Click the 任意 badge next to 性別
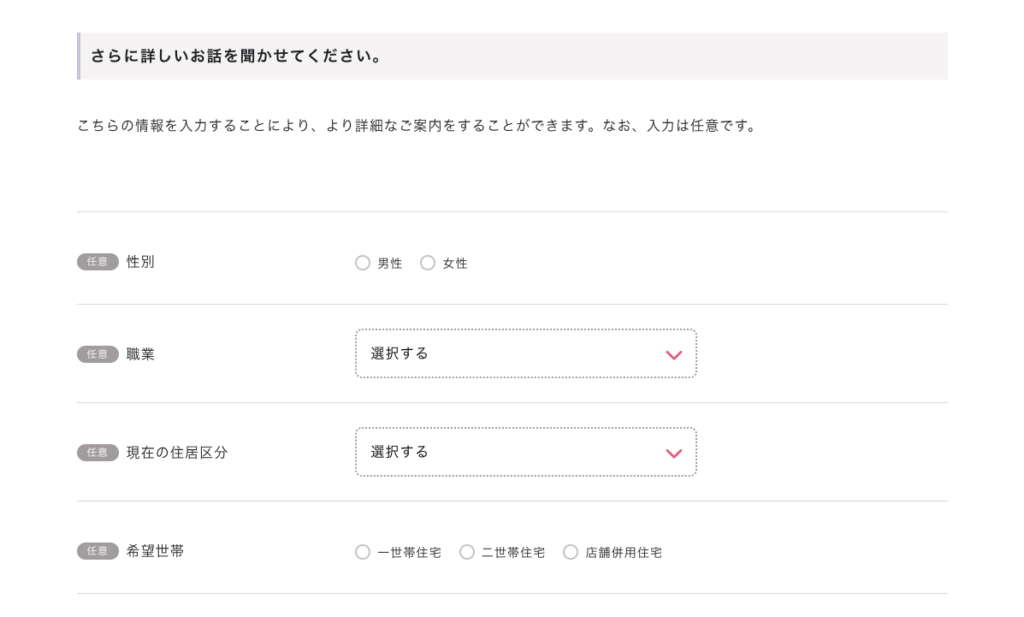 [97, 262]
